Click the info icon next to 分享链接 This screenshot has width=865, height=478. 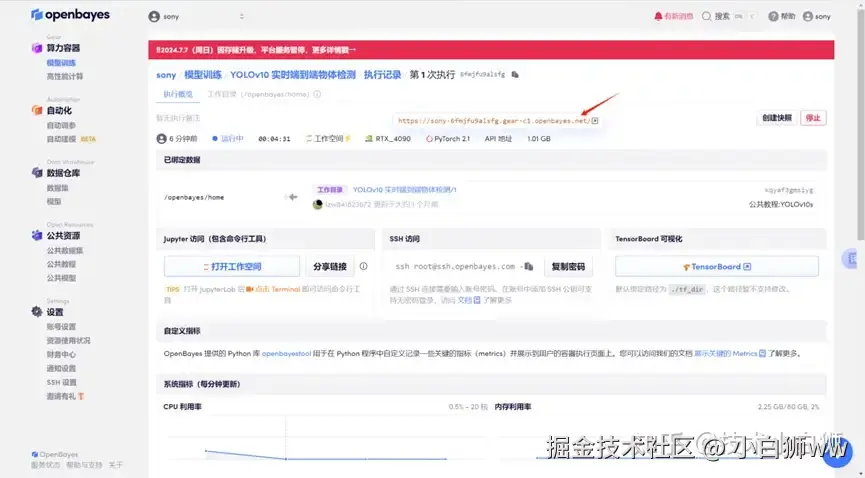coord(364,266)
